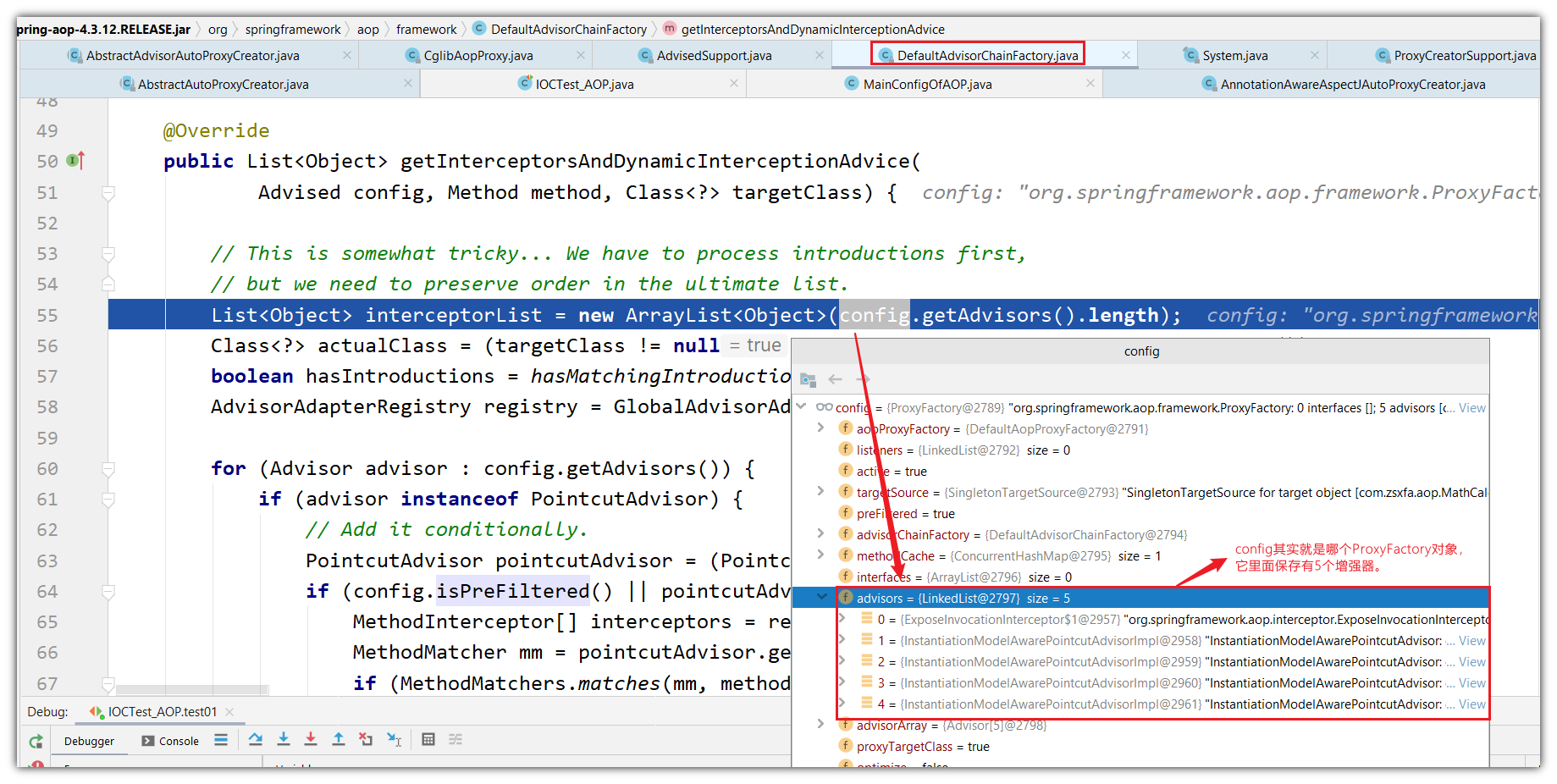Click the fold marker at line 53
This screenshot has width=1557, height=784.
(108, 254)
